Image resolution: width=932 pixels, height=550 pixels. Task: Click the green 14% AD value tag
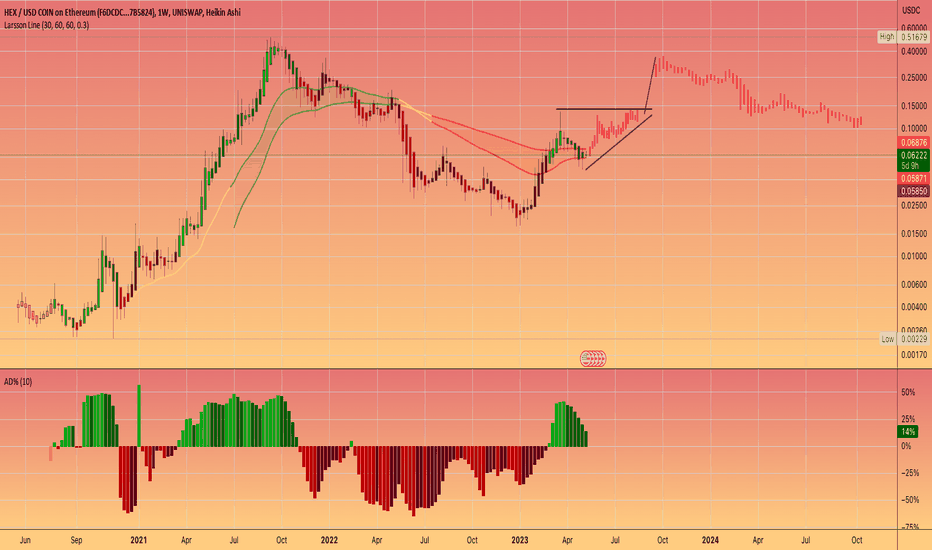pos(908,432)
